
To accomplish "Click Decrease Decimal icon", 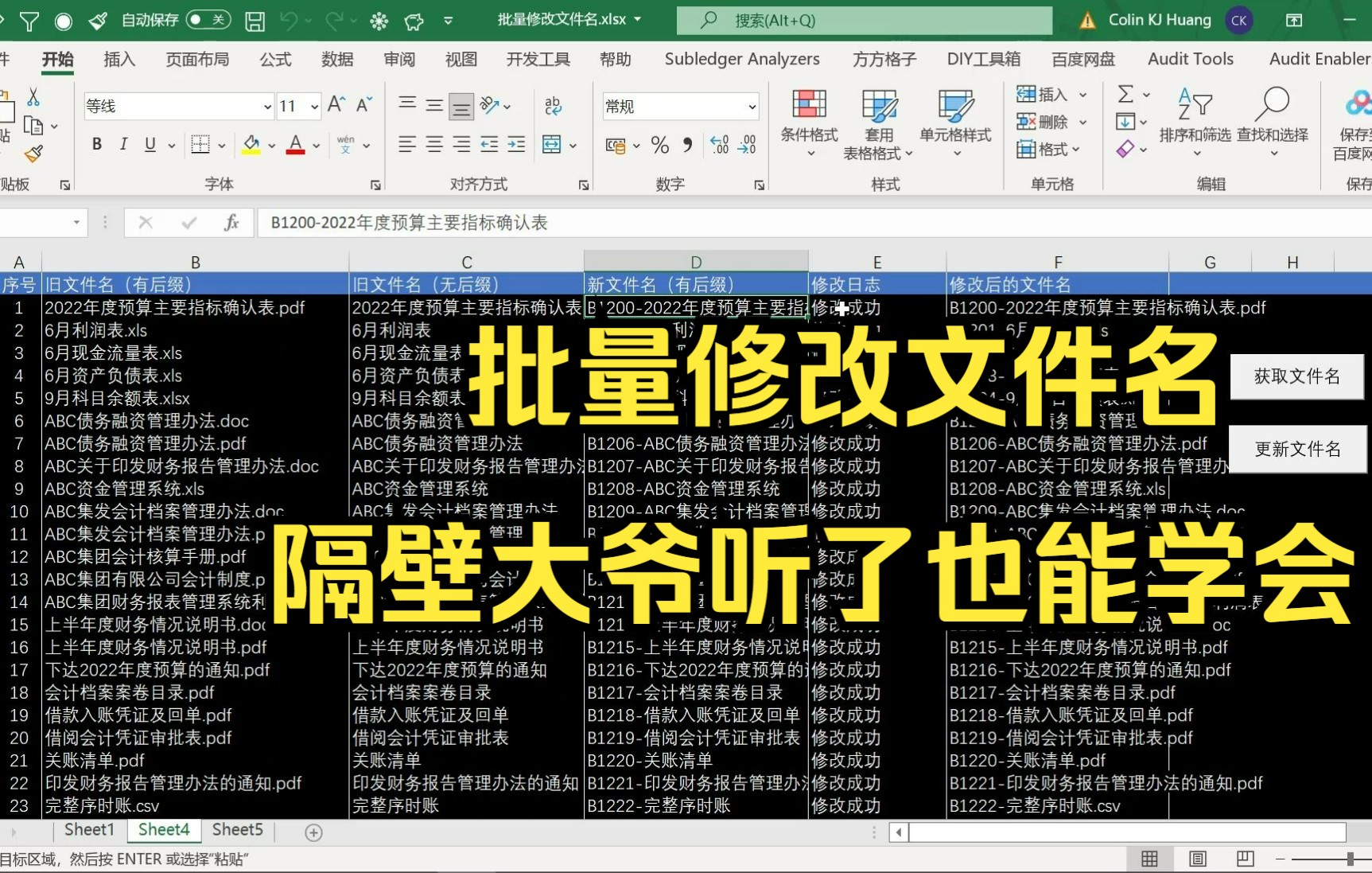I will point(748,145).
